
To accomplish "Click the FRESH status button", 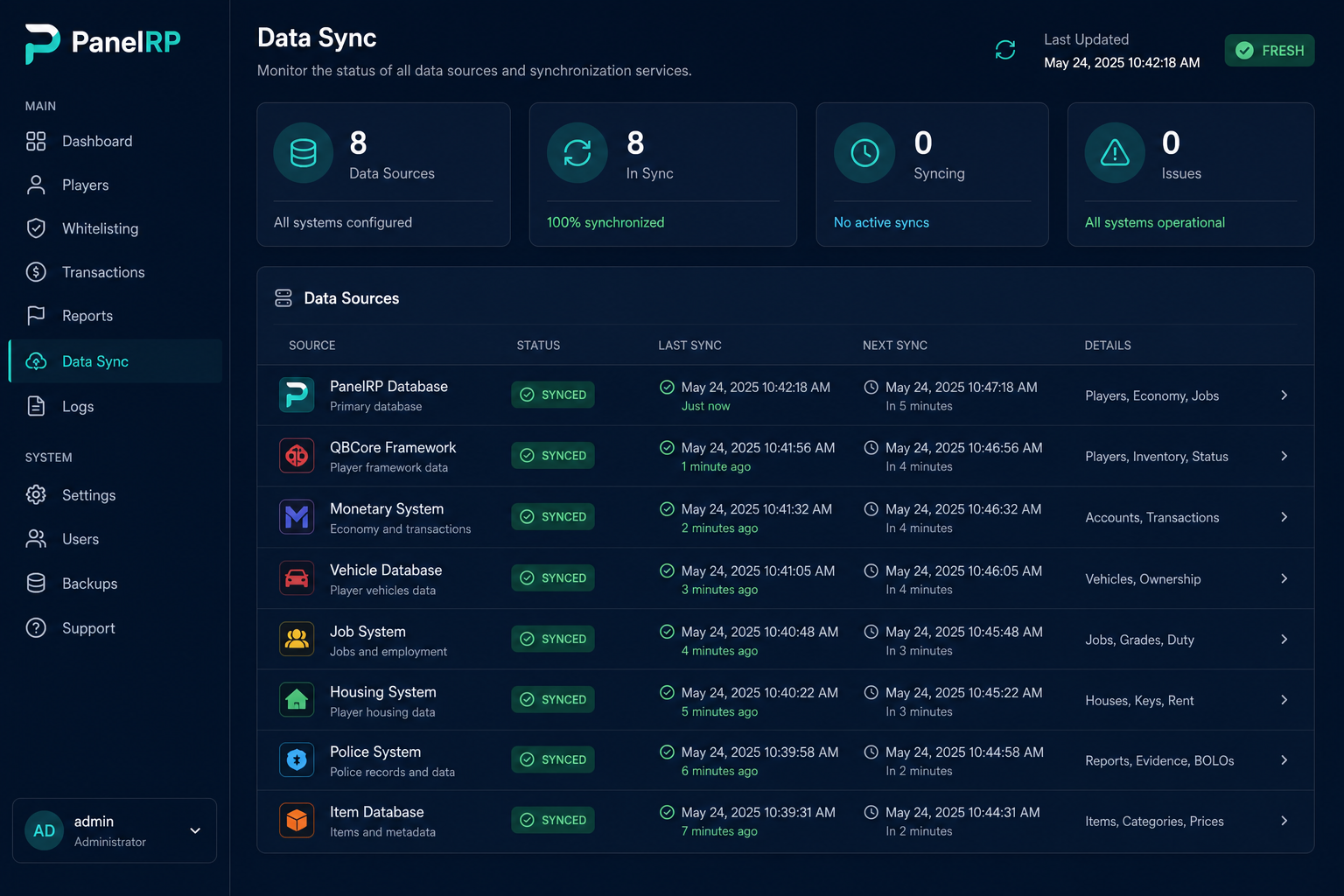I will tap(1269, 51).
